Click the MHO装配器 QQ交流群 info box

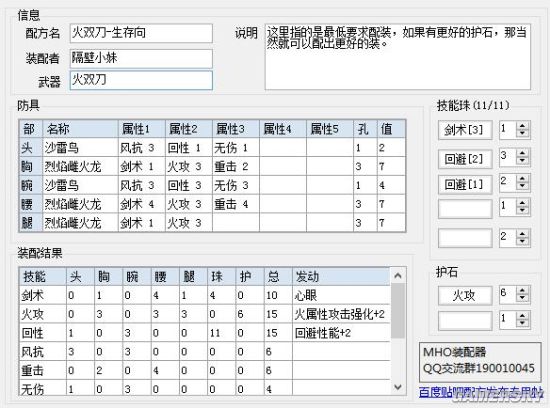pos(480,362)
